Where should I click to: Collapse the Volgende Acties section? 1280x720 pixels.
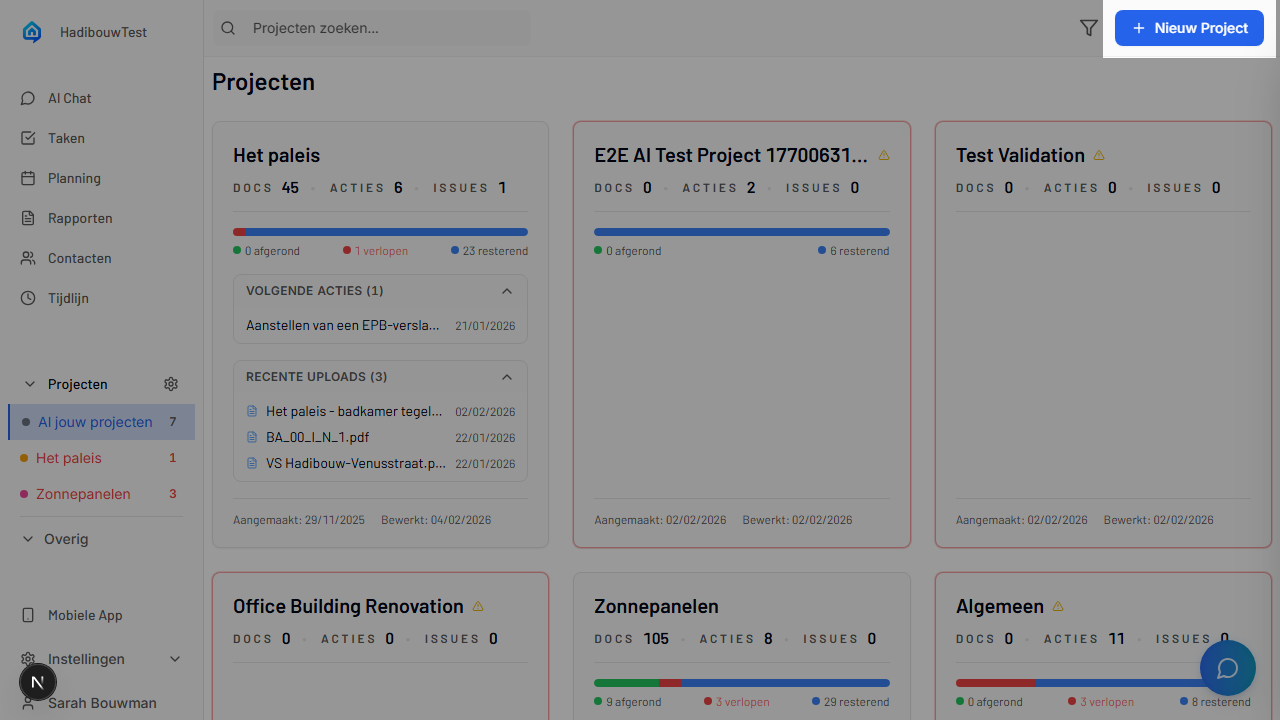[507, 291]
